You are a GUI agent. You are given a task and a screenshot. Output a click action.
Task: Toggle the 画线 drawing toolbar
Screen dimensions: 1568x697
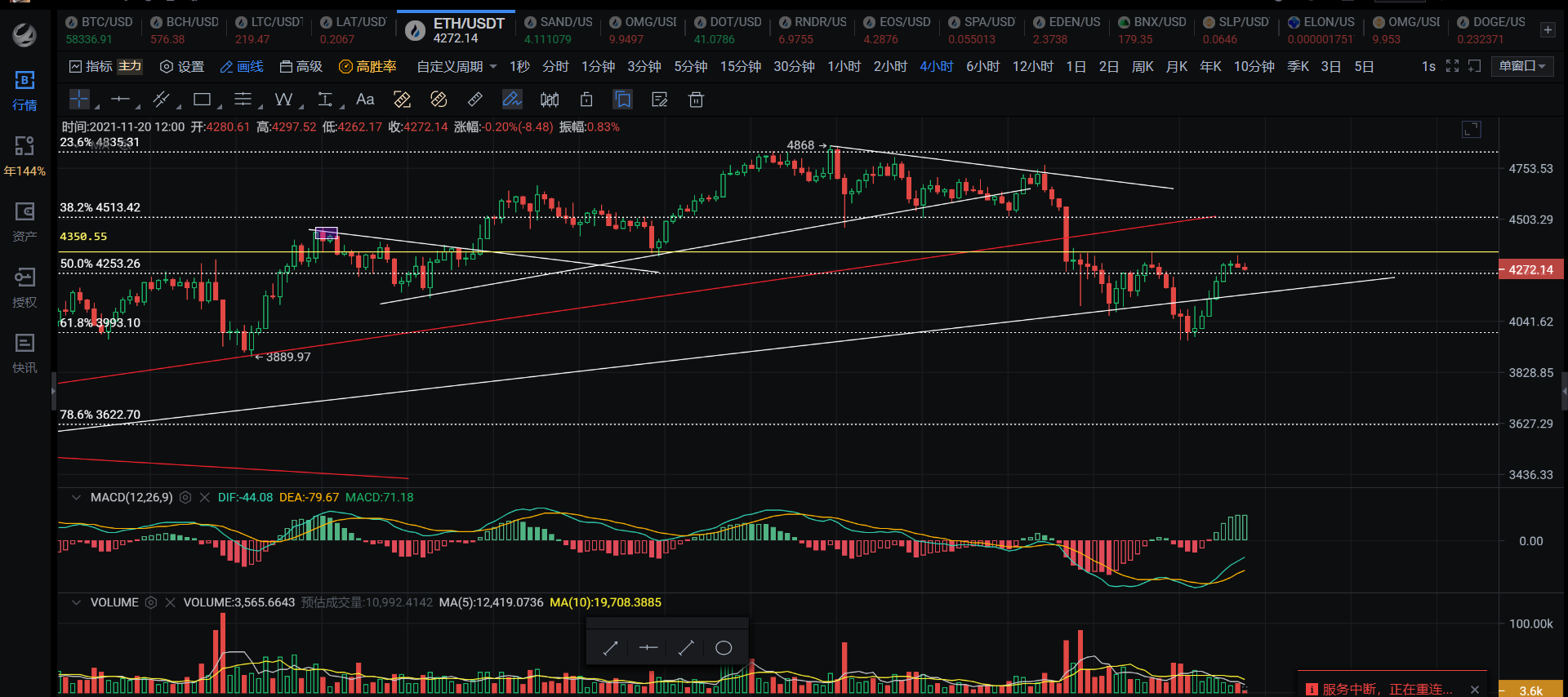point(242,66)
